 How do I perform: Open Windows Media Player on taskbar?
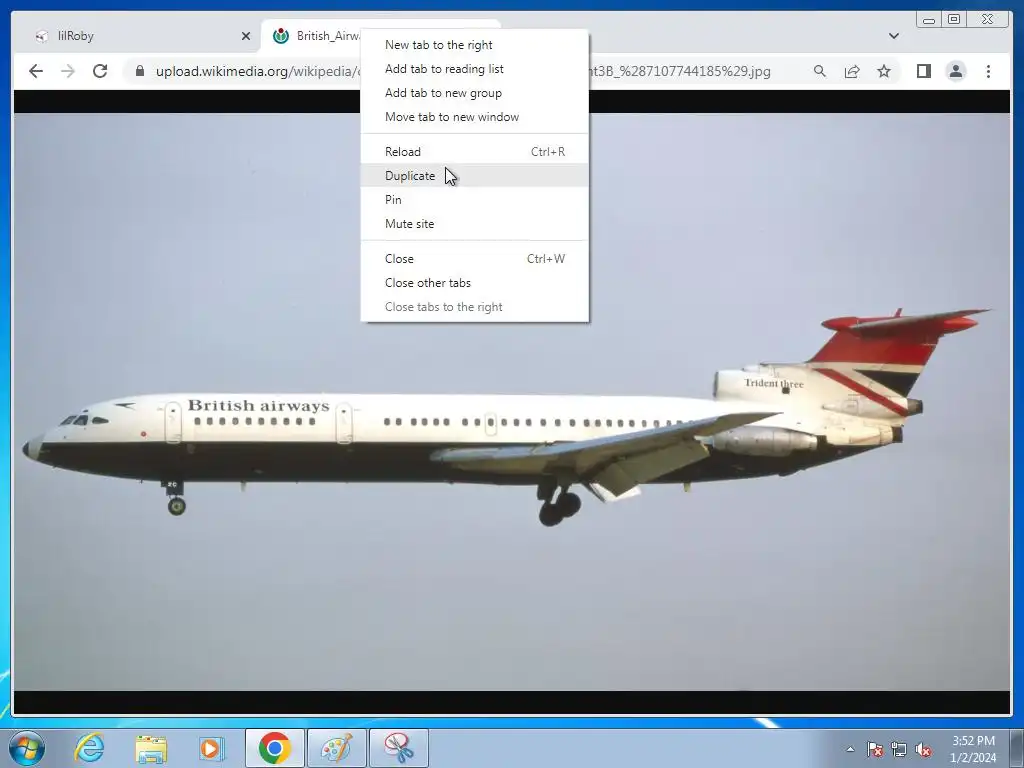click(x=212, y=748)
